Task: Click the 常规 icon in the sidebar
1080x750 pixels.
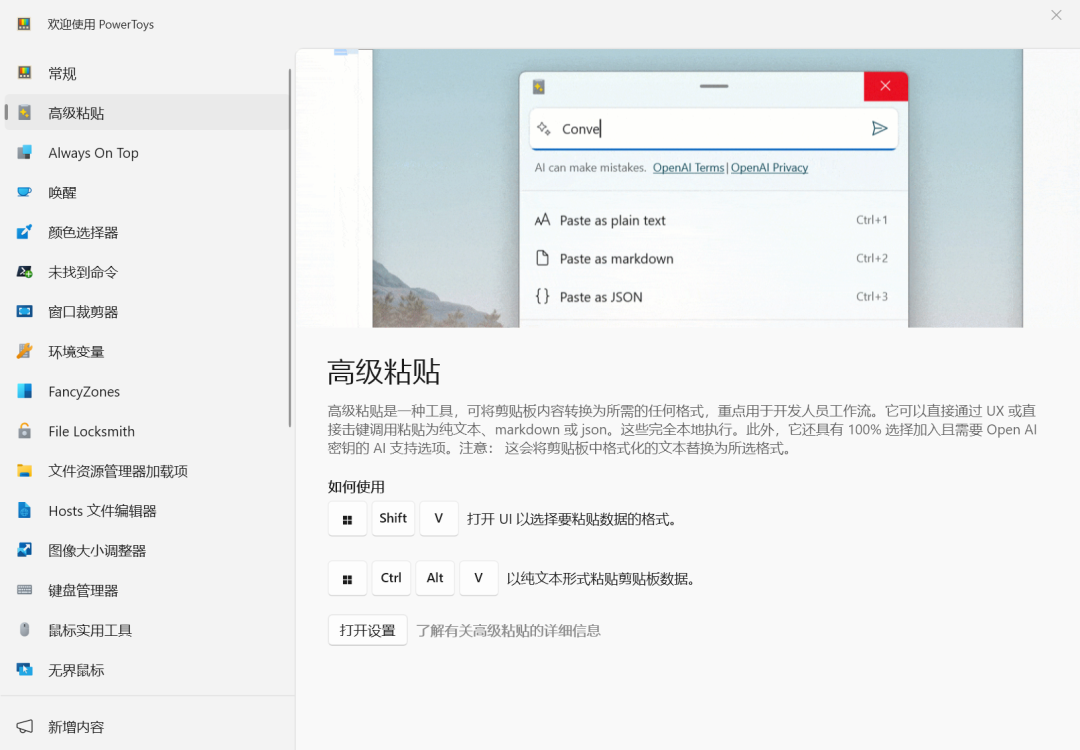Action: click(25, 73)
